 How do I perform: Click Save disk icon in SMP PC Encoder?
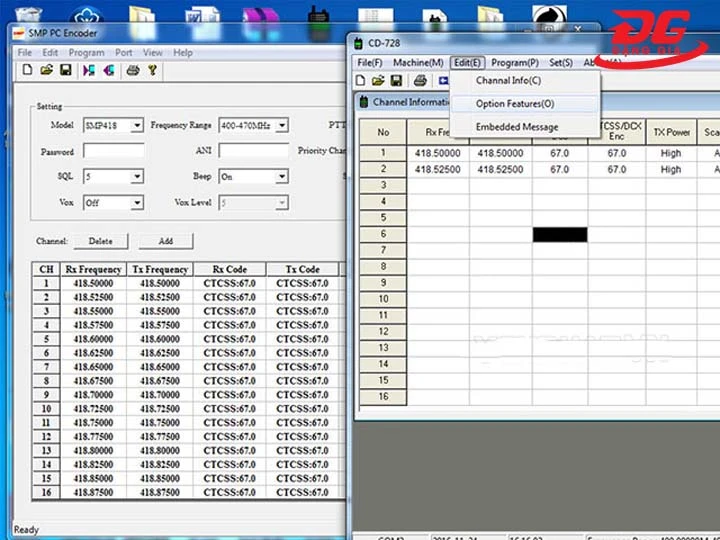[x=65, y=70]
